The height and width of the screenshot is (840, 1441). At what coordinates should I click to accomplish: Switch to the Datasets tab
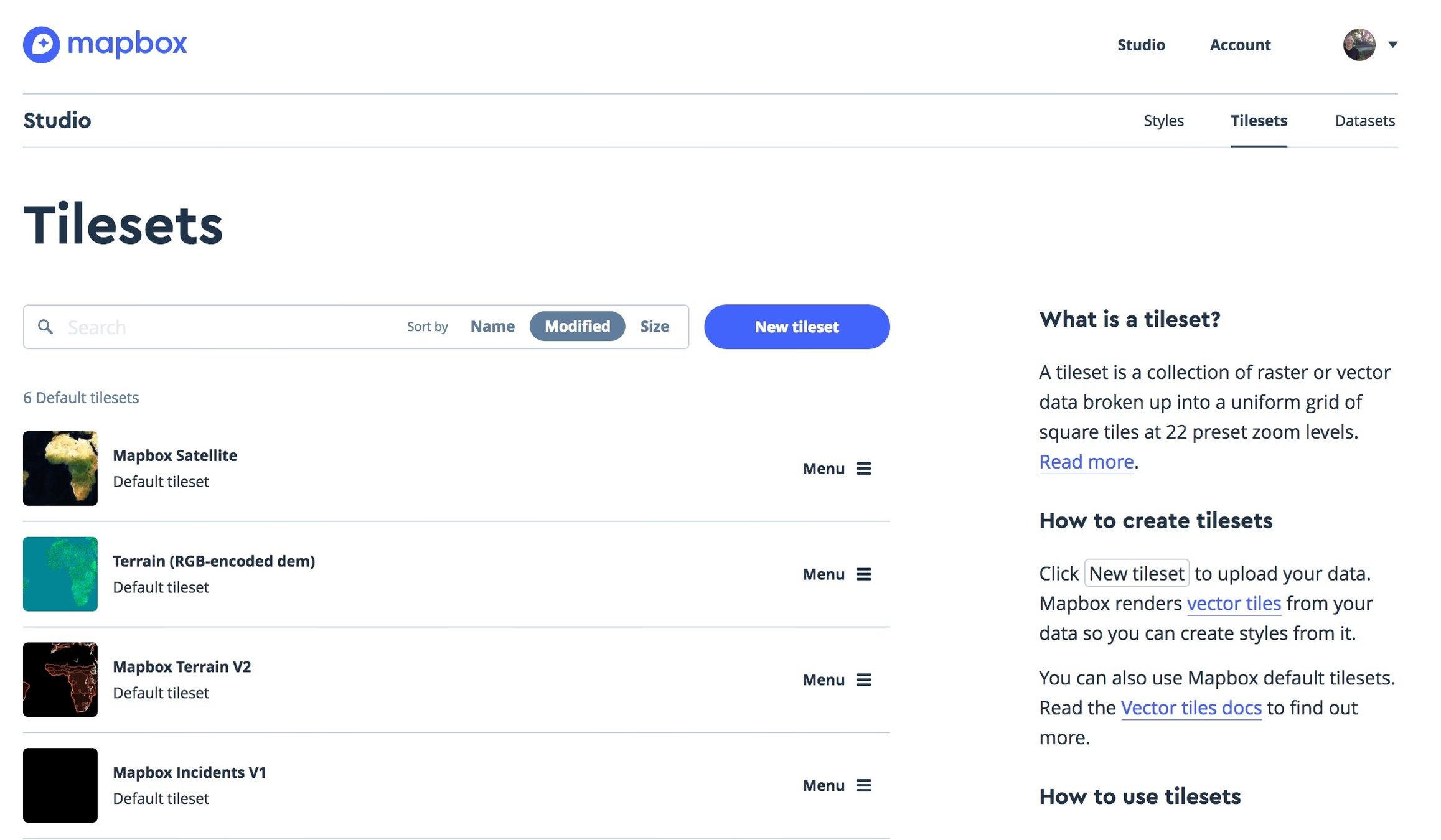click(x=1364, y=121)
